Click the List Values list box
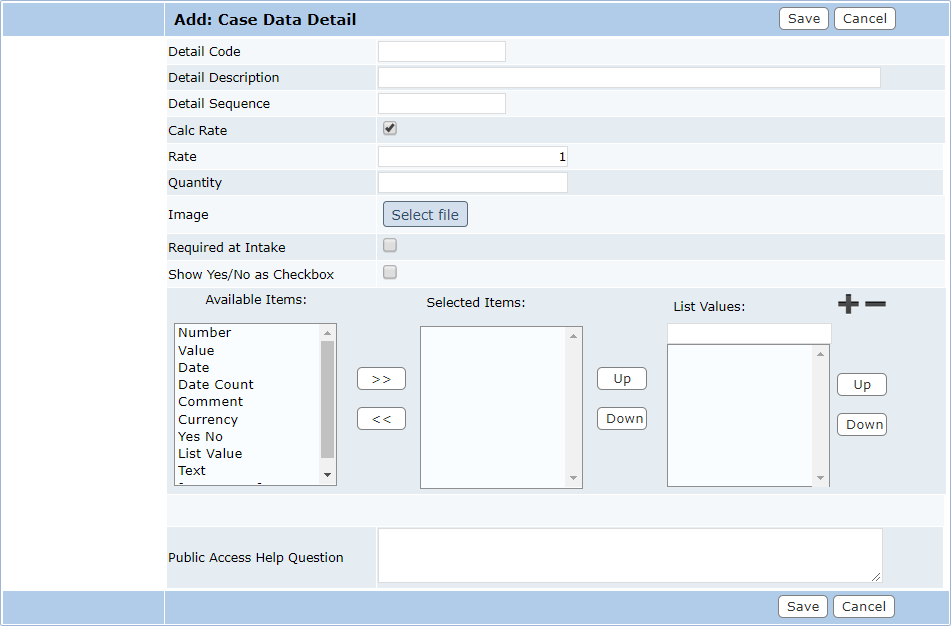Viewport: 951px width, 626px height. [748, 416]
